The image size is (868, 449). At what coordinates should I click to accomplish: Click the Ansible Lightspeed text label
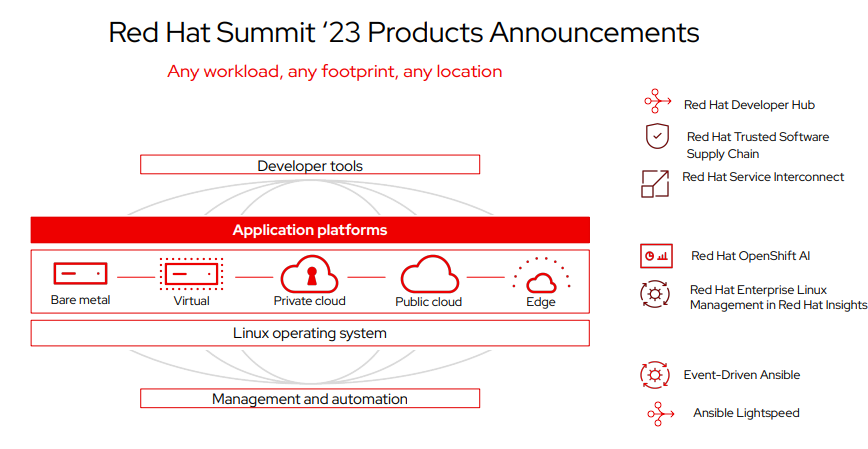coord(746,413)
